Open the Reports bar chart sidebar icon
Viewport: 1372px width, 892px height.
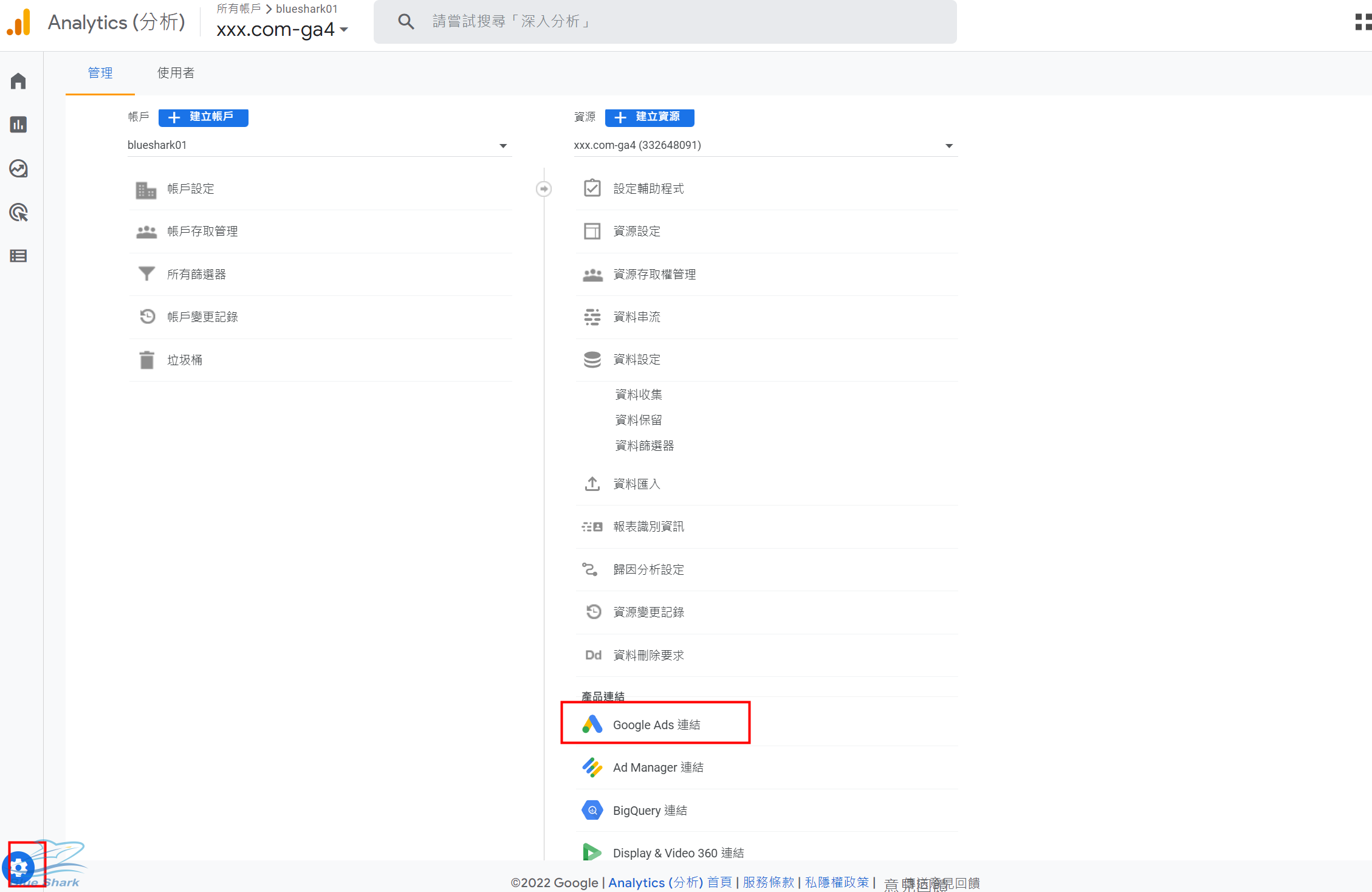(18, 125)
